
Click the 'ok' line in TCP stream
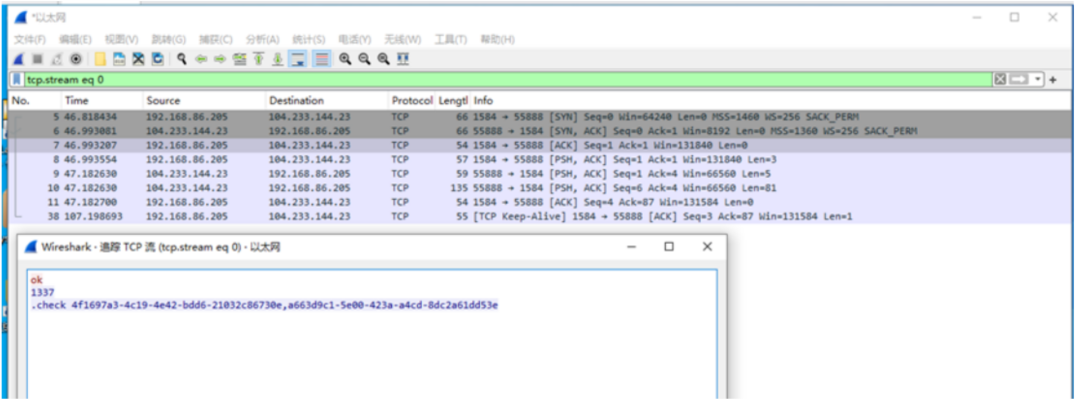(37, 280)
